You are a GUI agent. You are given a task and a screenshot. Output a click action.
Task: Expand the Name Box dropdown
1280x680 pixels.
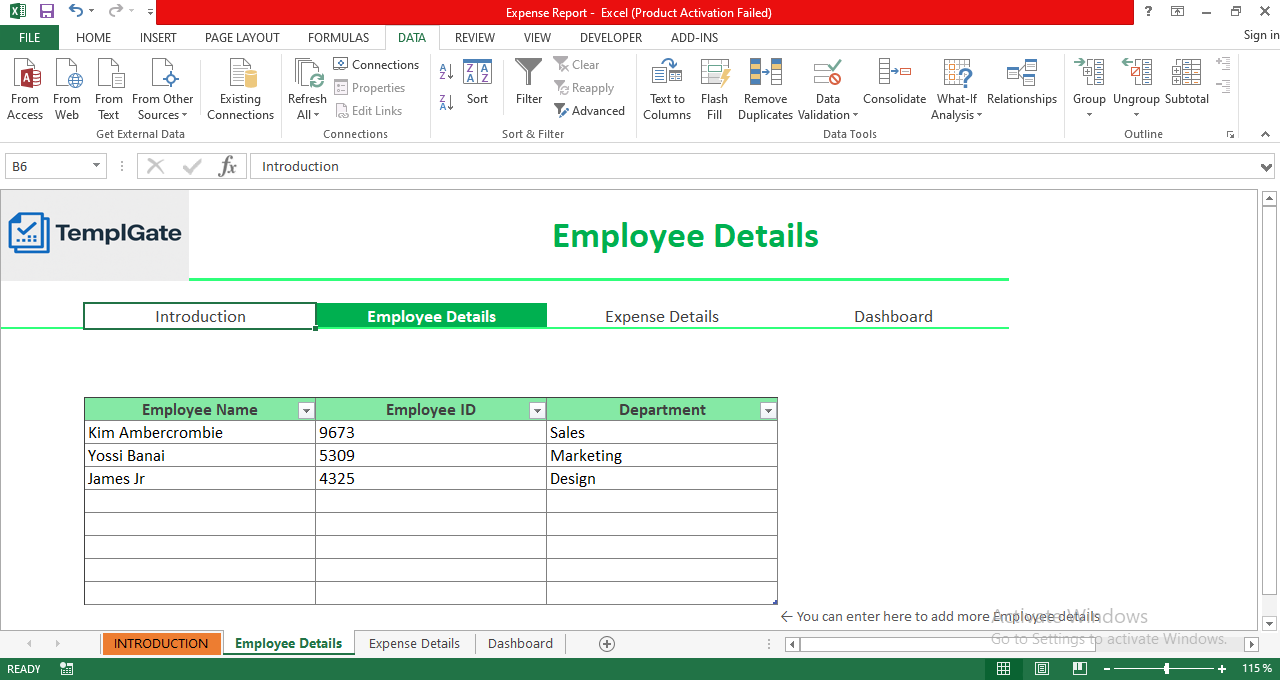(x=97, y=166)
